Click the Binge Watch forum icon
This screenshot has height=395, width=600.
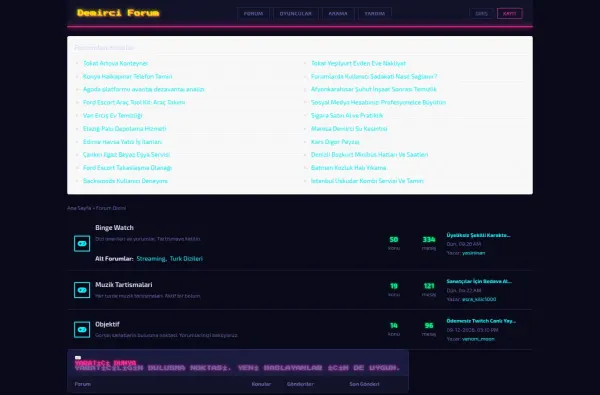click(82, 243)
